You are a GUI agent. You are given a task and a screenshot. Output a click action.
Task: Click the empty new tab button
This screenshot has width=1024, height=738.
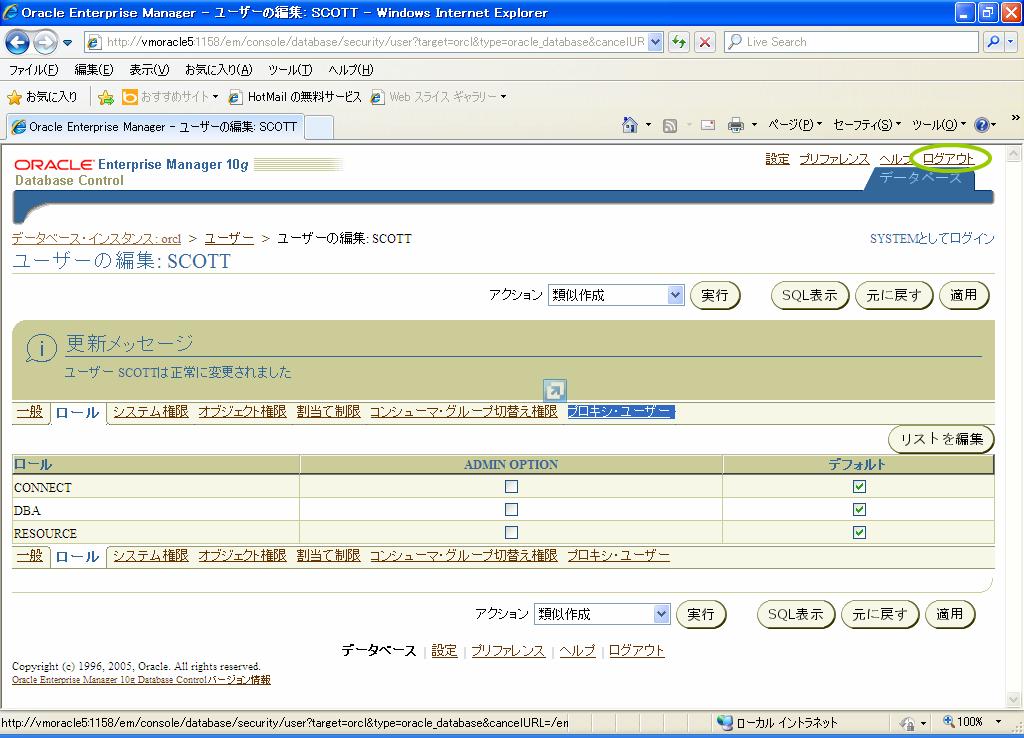click(319, 127)
